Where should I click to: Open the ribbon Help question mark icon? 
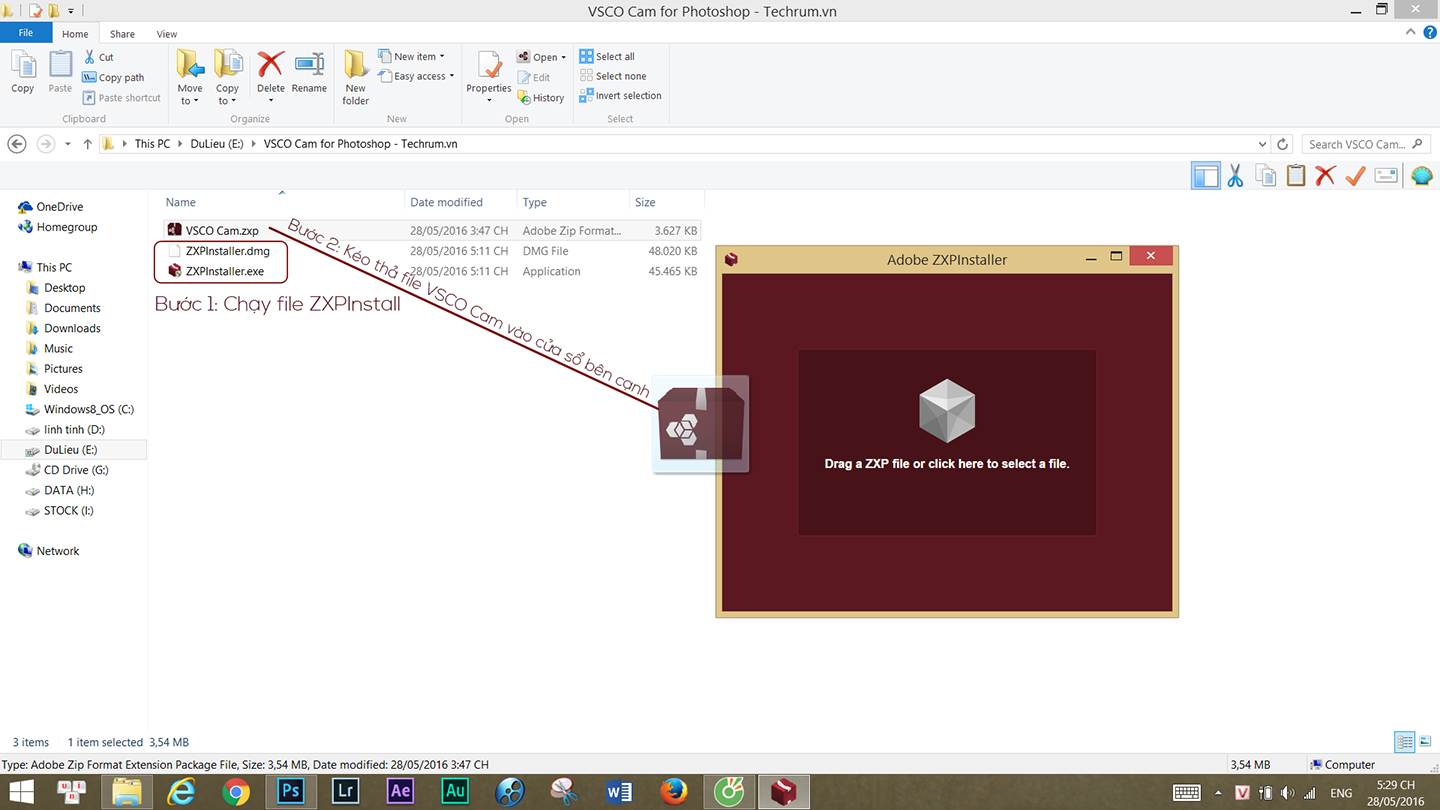1429,33
